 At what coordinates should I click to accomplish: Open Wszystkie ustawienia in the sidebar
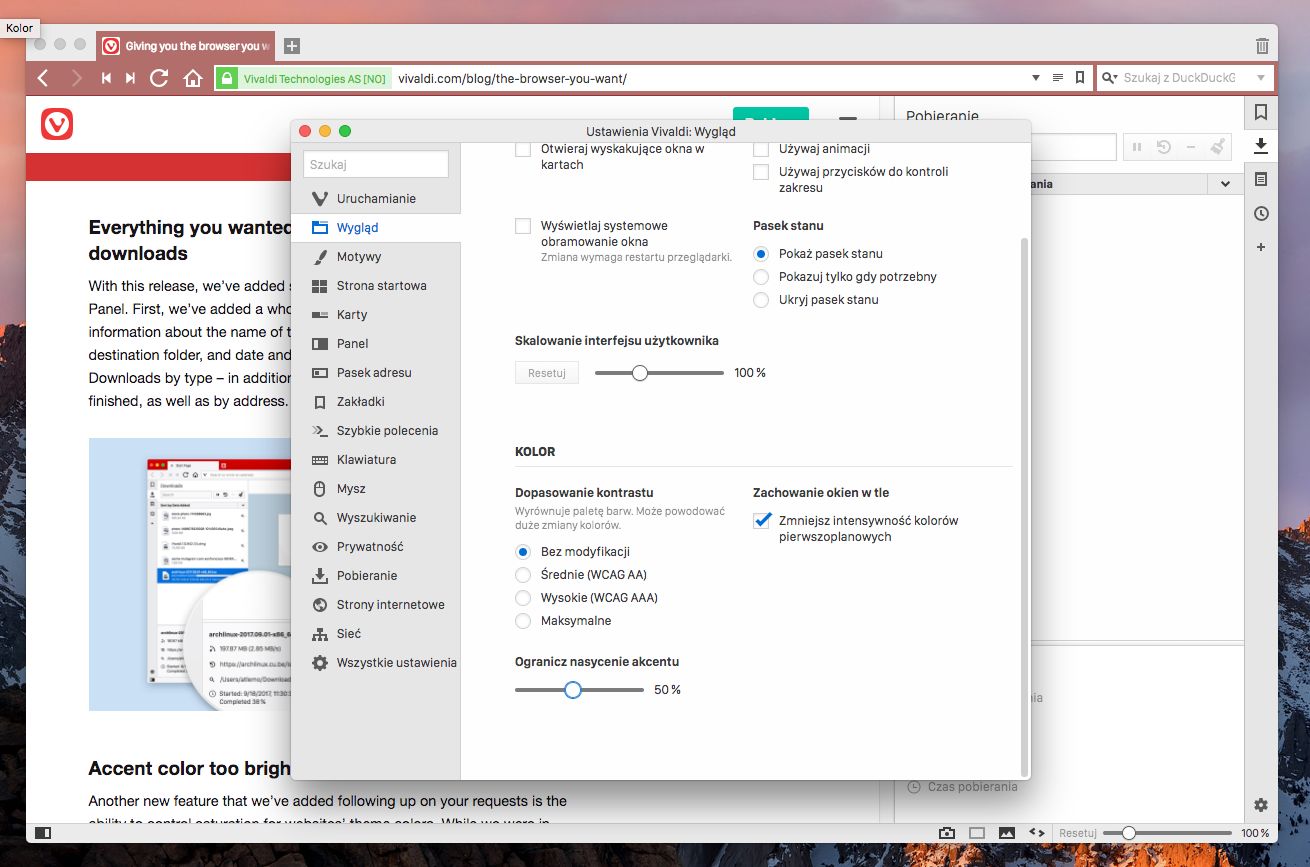pos(376,663)
